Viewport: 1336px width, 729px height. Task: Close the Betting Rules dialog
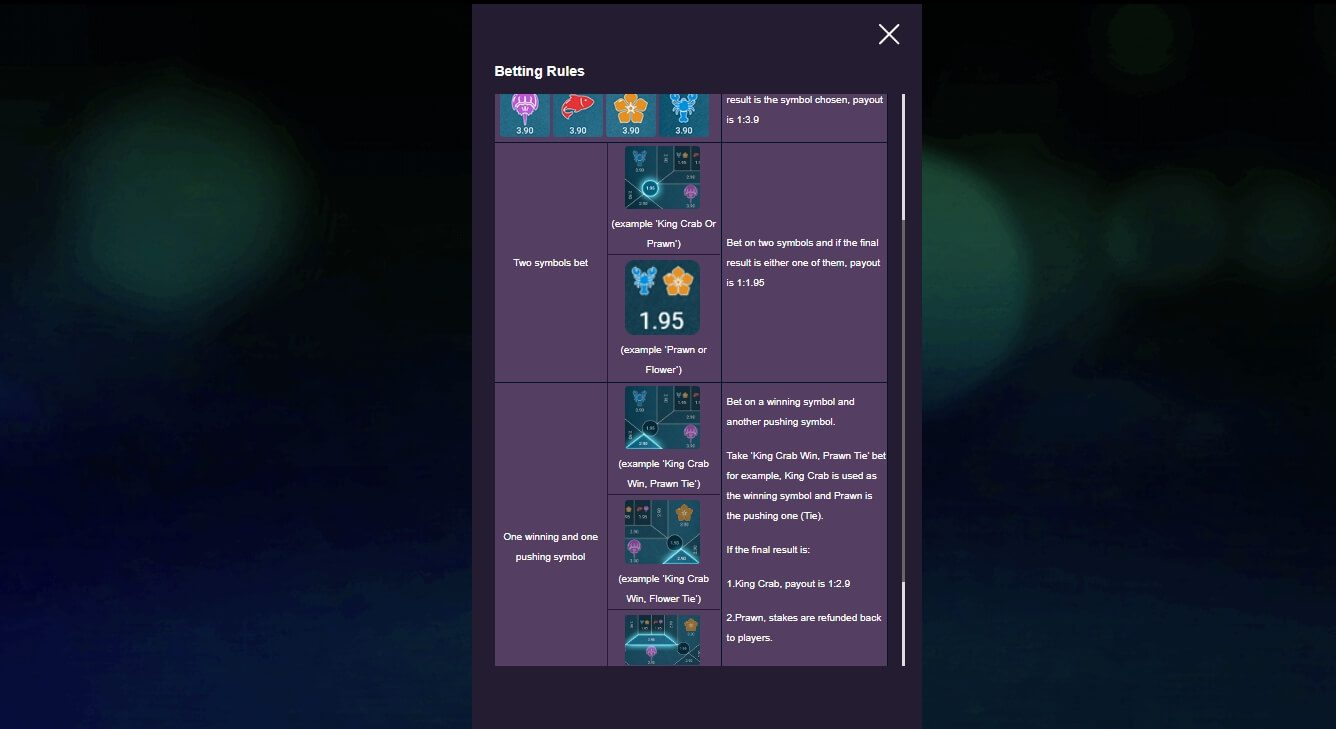point(888,35)
